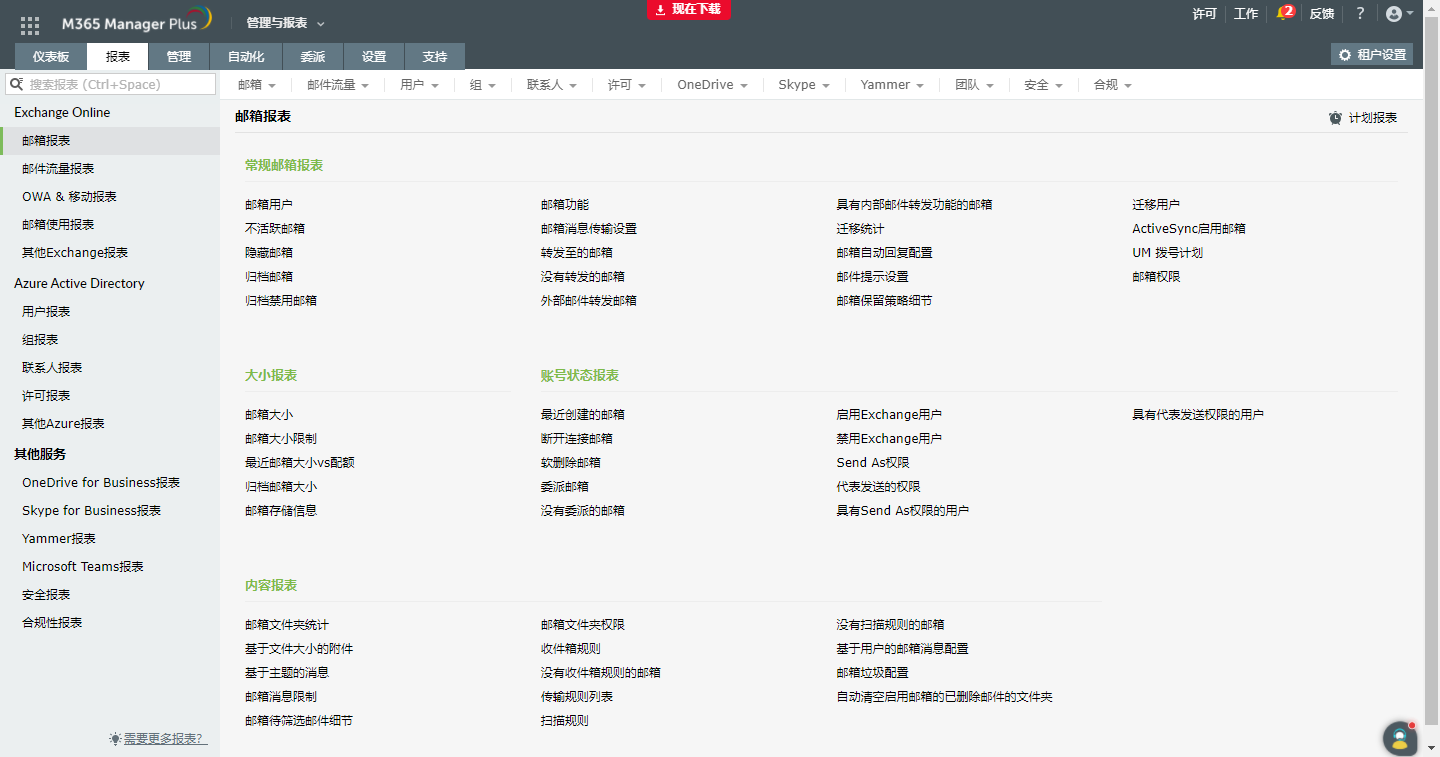This screenshot has height=757, width=1440.
Task: Click the notification bell with badge
Action: tap(1284, 14)
